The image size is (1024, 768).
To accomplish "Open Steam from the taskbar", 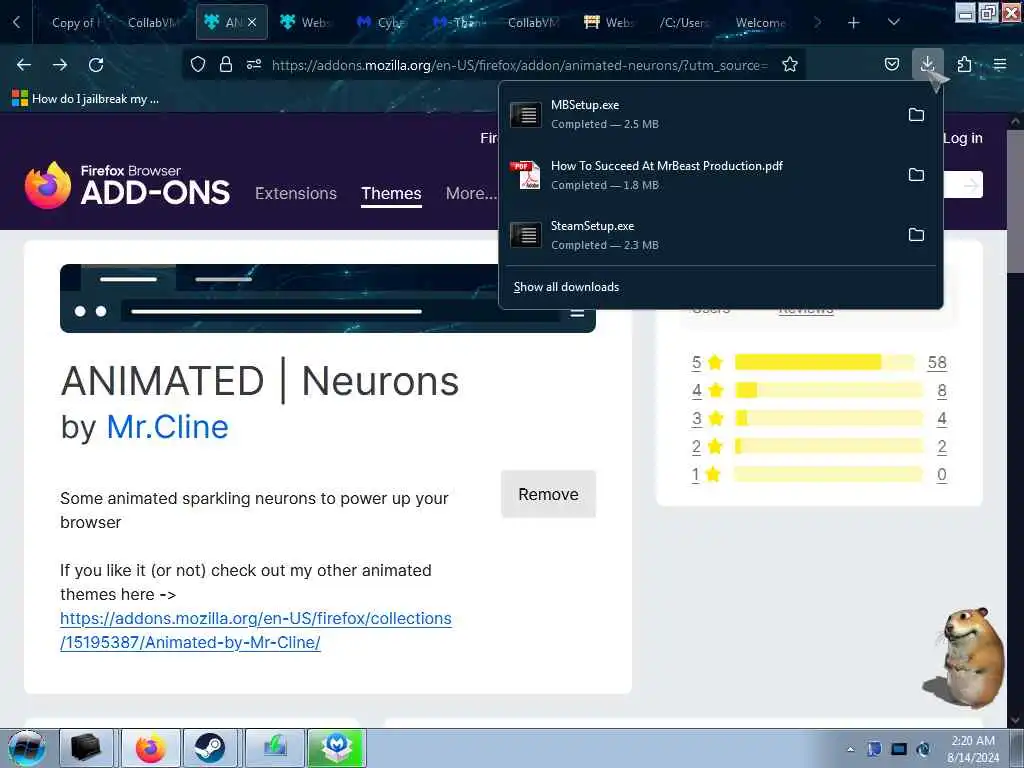I will 210,748.
